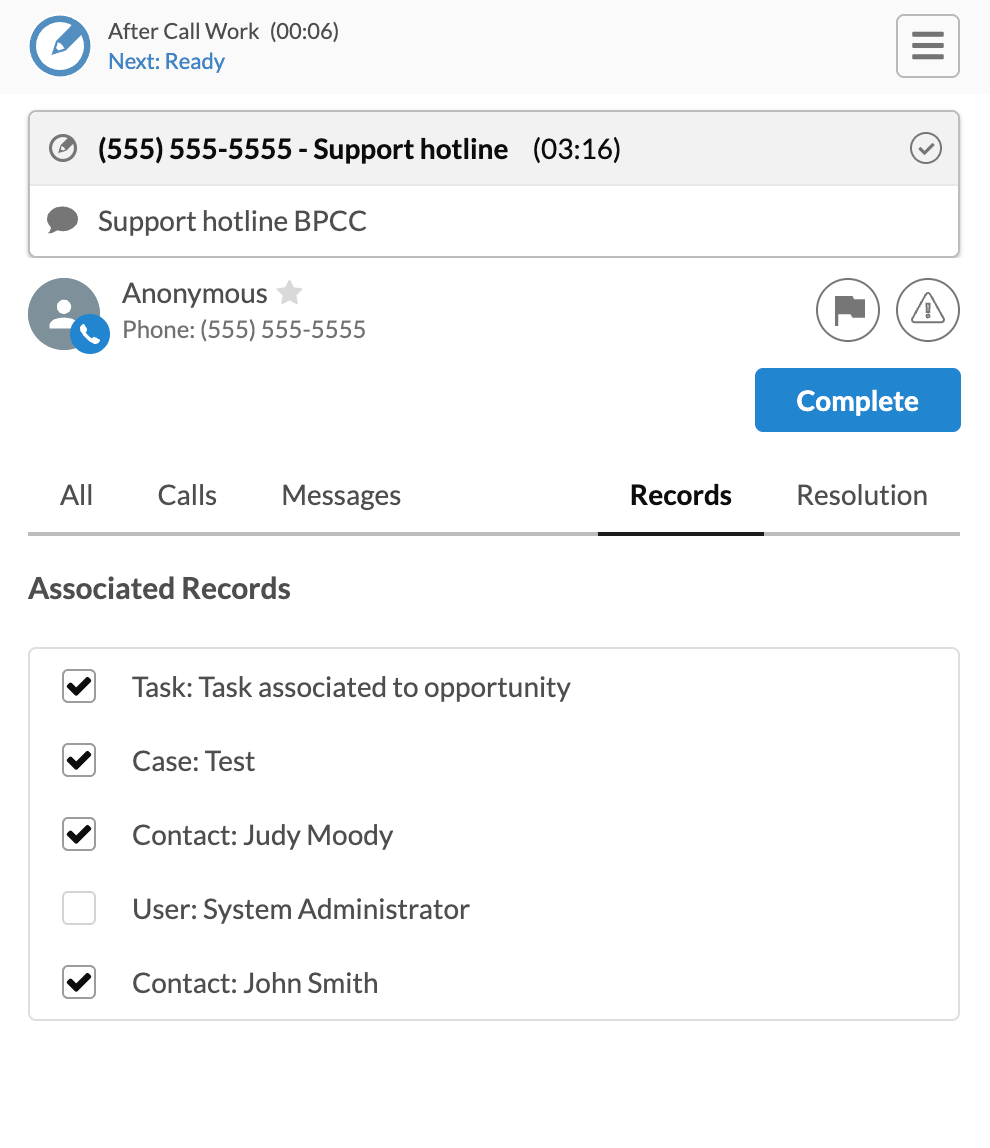990x1148 pixels.
Task: Open the hamburger navigation menu
Action: tap(927, 45)
